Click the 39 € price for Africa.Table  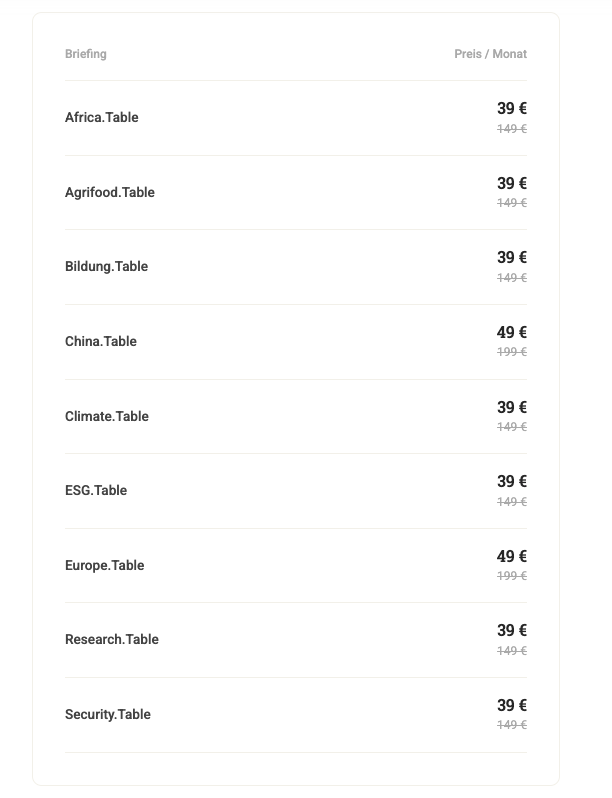click(512, 108)
